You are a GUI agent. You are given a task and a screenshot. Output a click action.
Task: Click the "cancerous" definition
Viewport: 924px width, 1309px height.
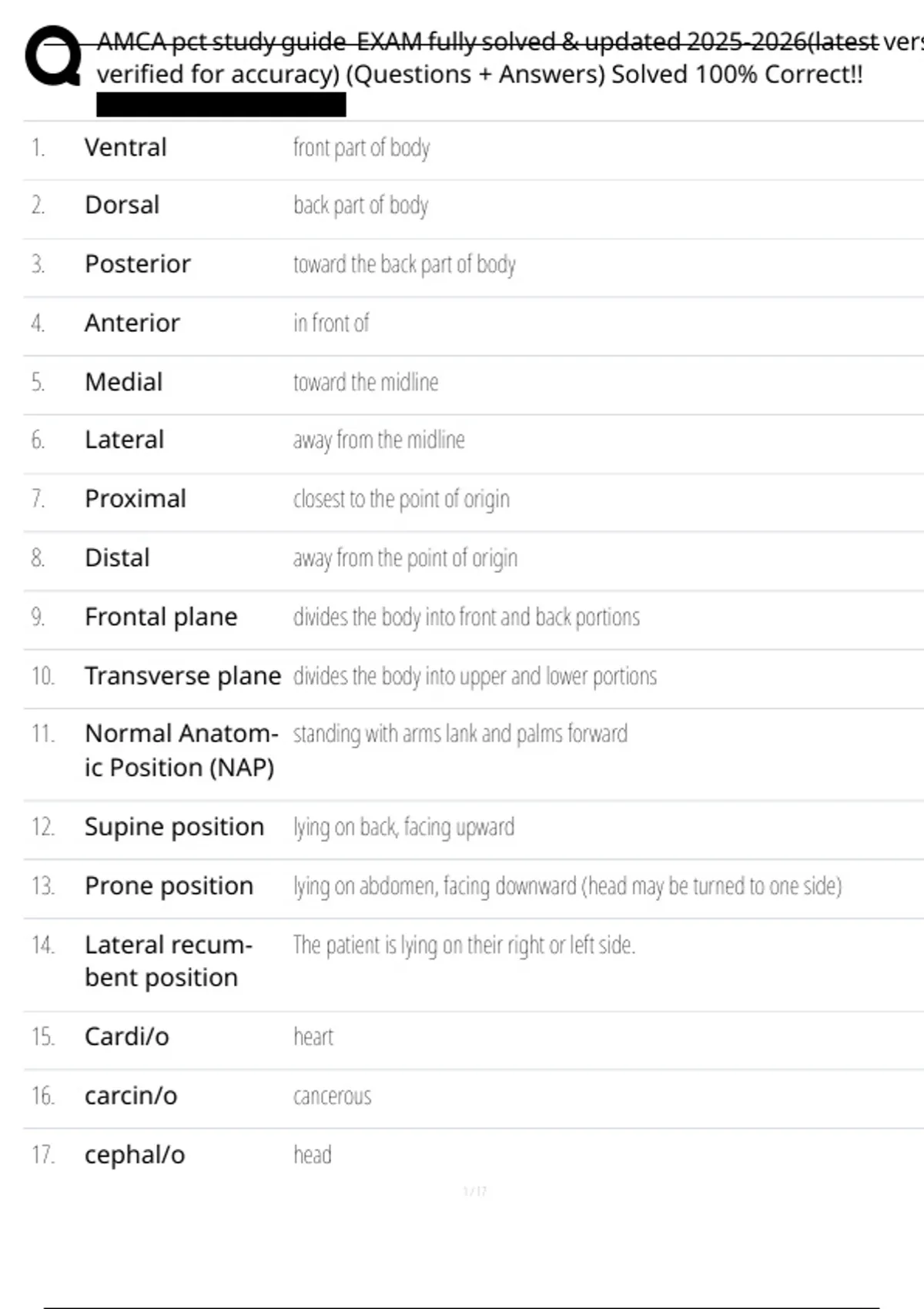332,1096
